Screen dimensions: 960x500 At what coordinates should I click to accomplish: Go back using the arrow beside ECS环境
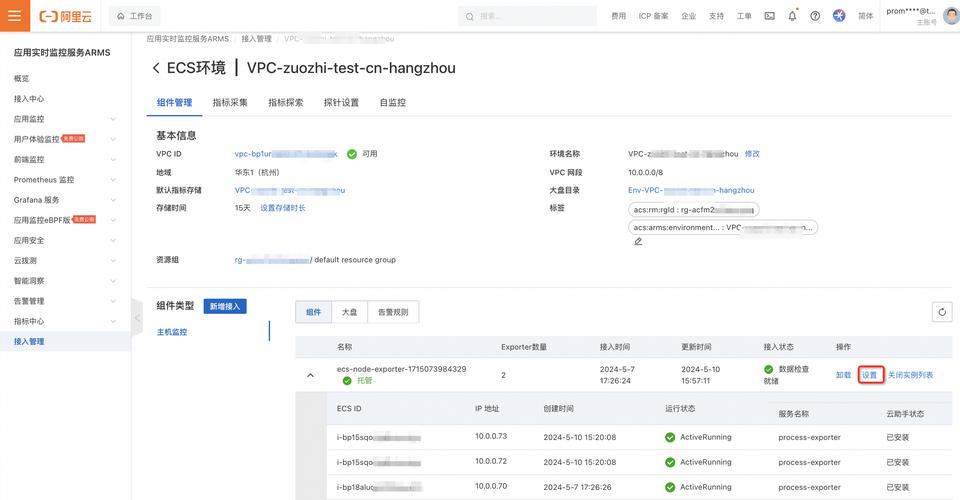(156, 68)
